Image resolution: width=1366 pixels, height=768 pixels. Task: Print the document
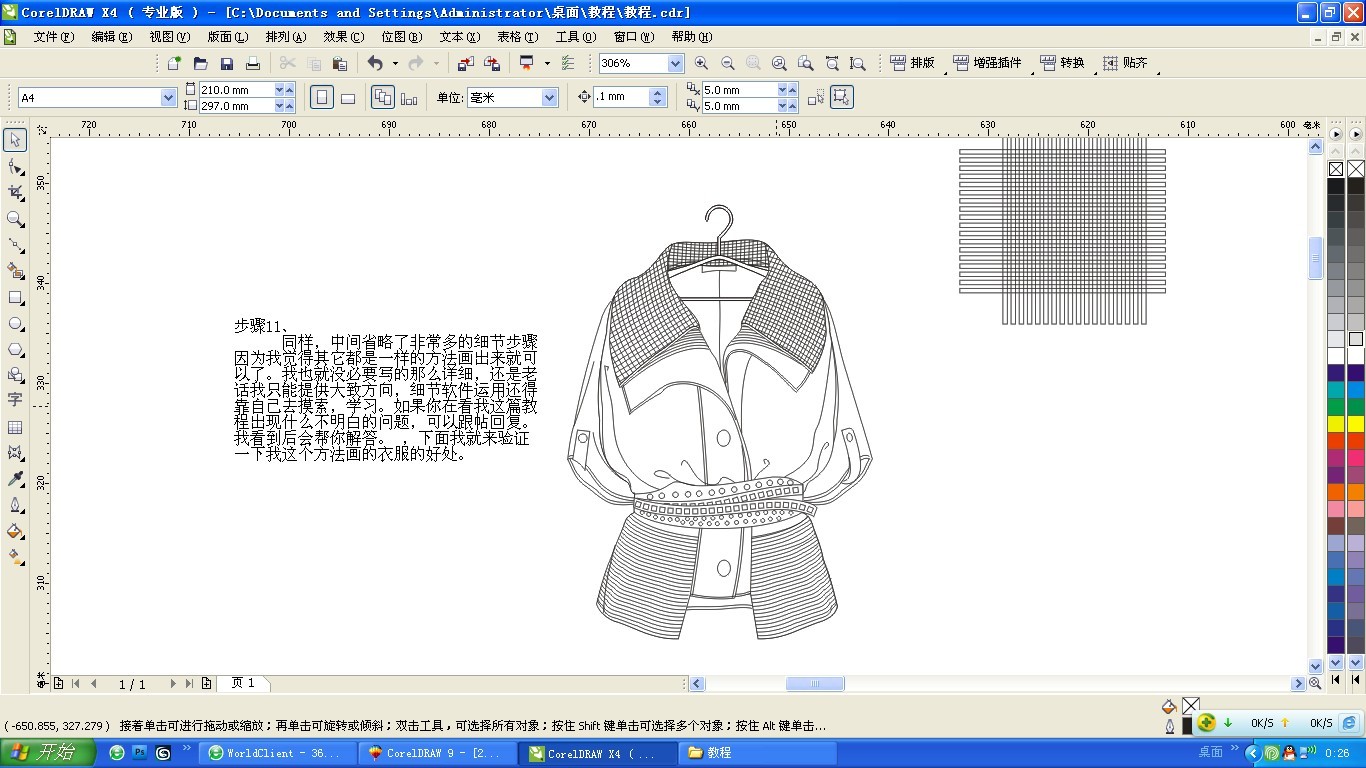click(253, 63)
